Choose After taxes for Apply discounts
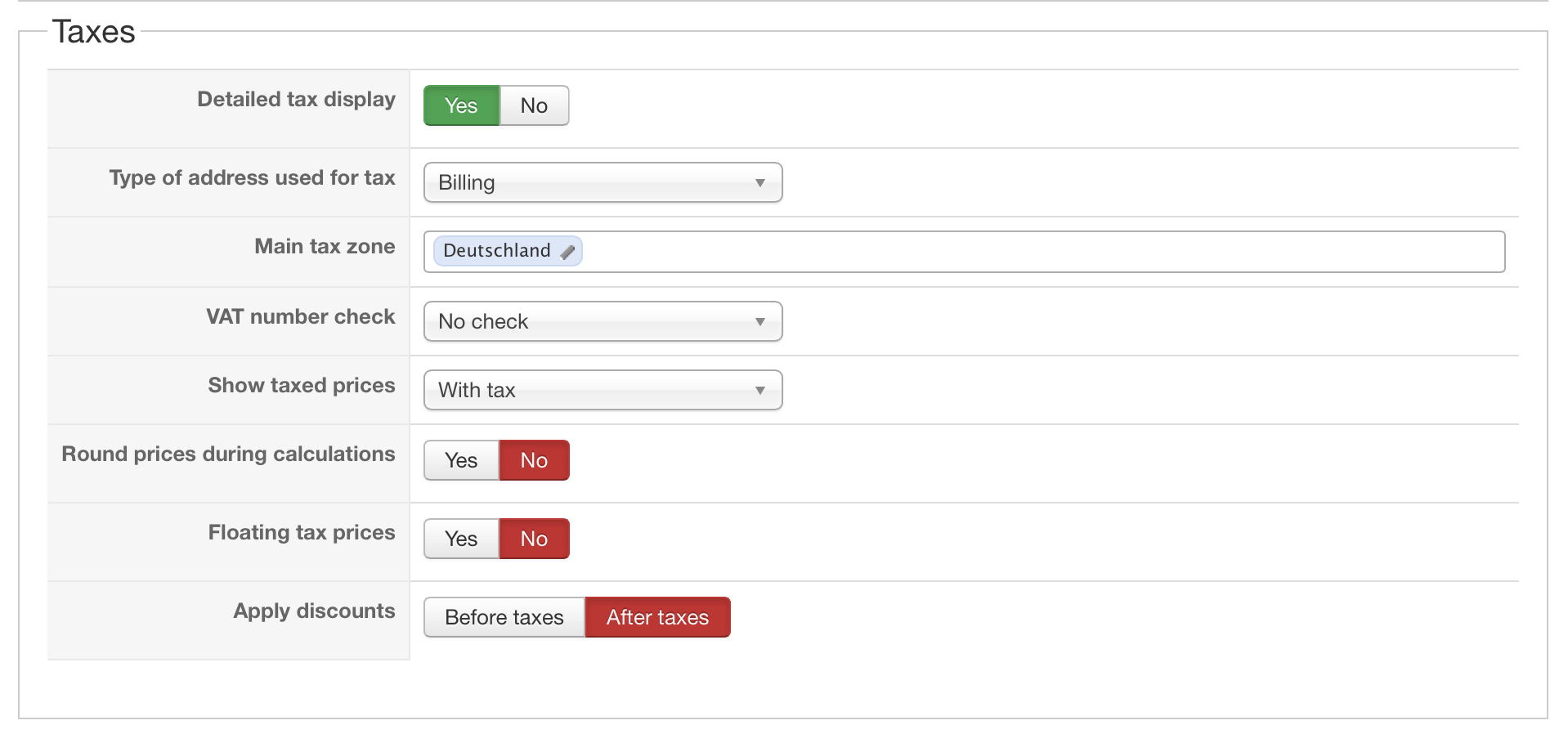The image size is (1568, 734). pos(657,617)
